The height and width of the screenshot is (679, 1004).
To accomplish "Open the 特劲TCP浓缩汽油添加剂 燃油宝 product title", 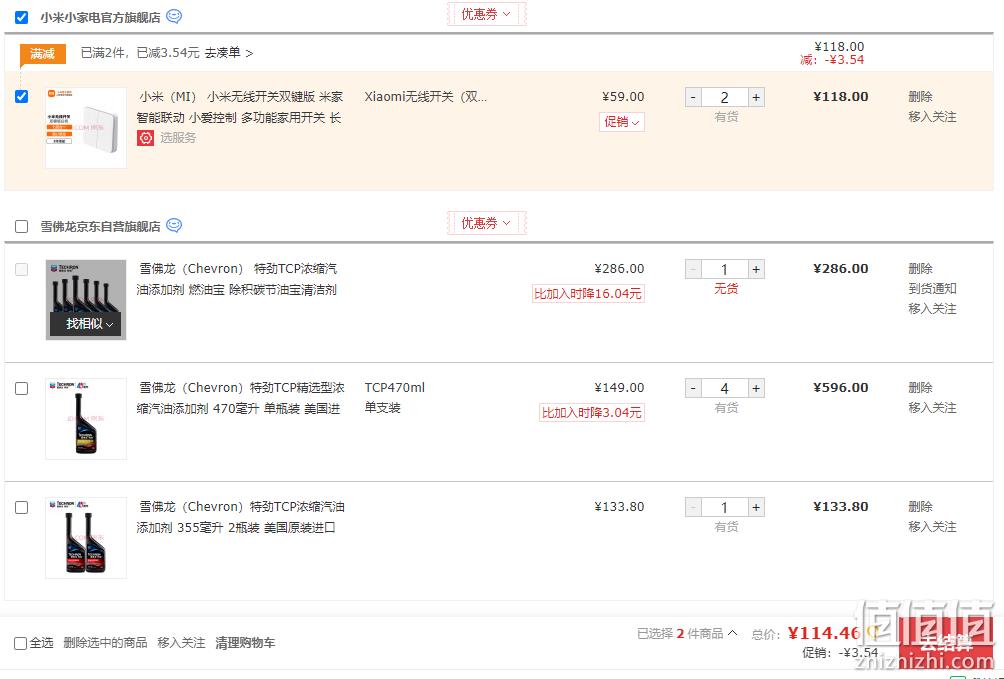I will [237, 279].
